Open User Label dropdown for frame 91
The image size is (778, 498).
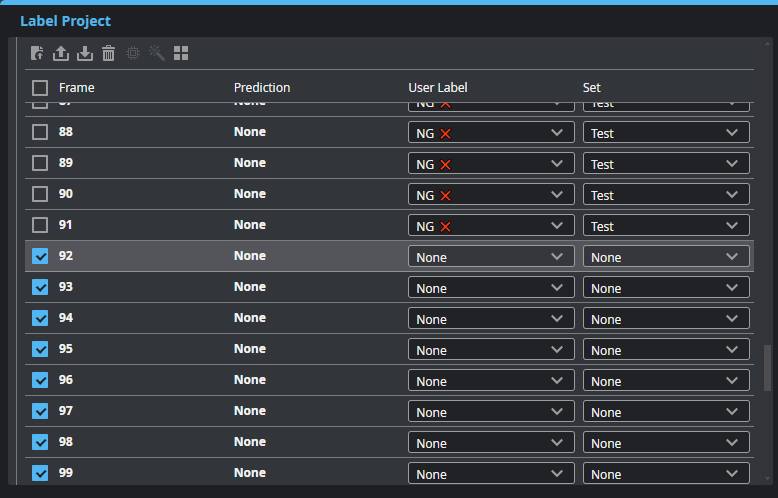pyautogui.click(x=491, y=226)
